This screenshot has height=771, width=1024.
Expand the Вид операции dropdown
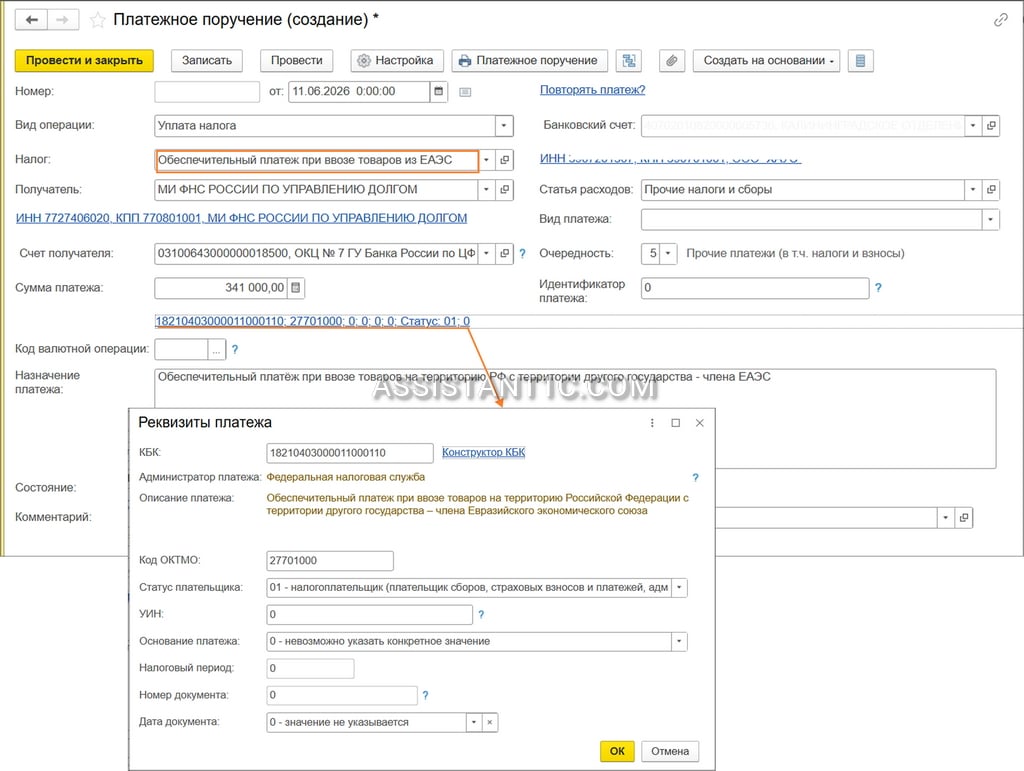(x=504, y=126)
